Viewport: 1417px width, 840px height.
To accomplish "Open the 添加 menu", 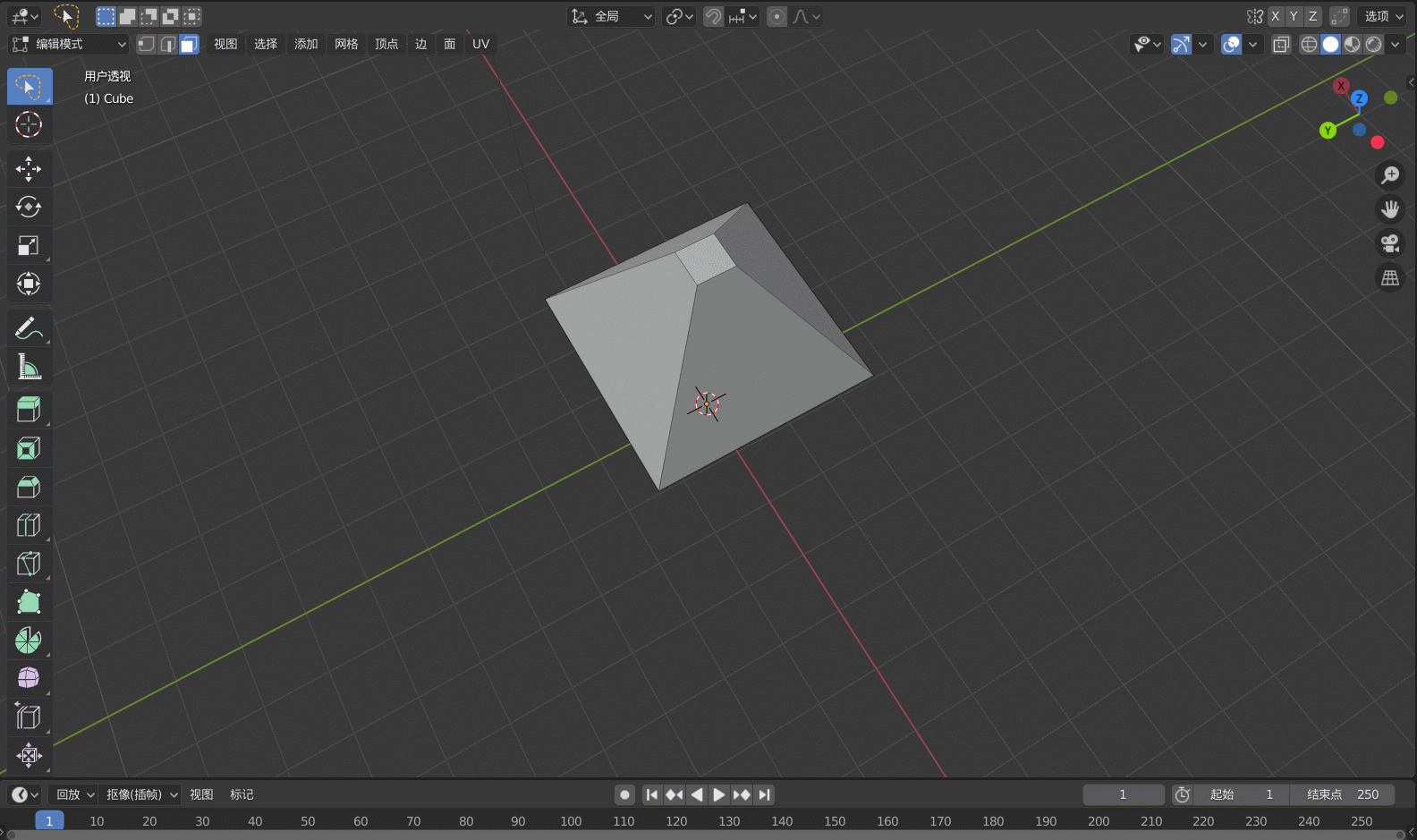I will 306,44.
